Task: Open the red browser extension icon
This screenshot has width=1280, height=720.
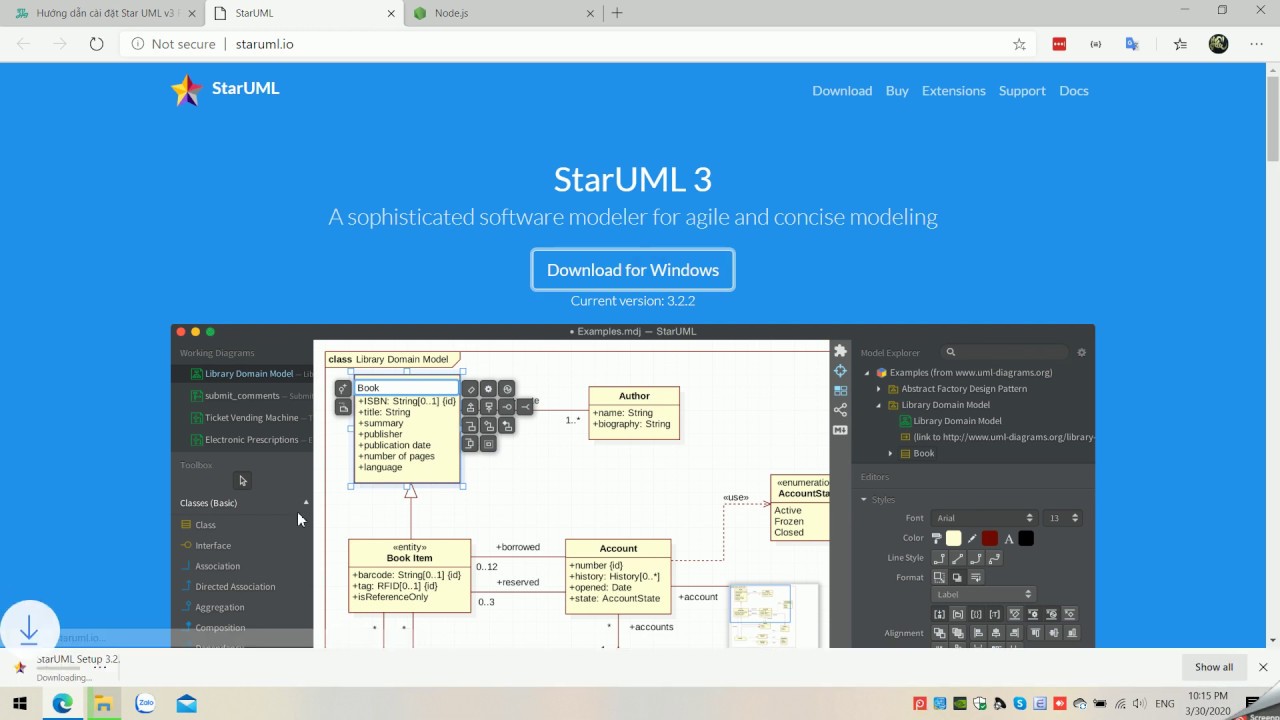Action: (x=1059, y=44)
